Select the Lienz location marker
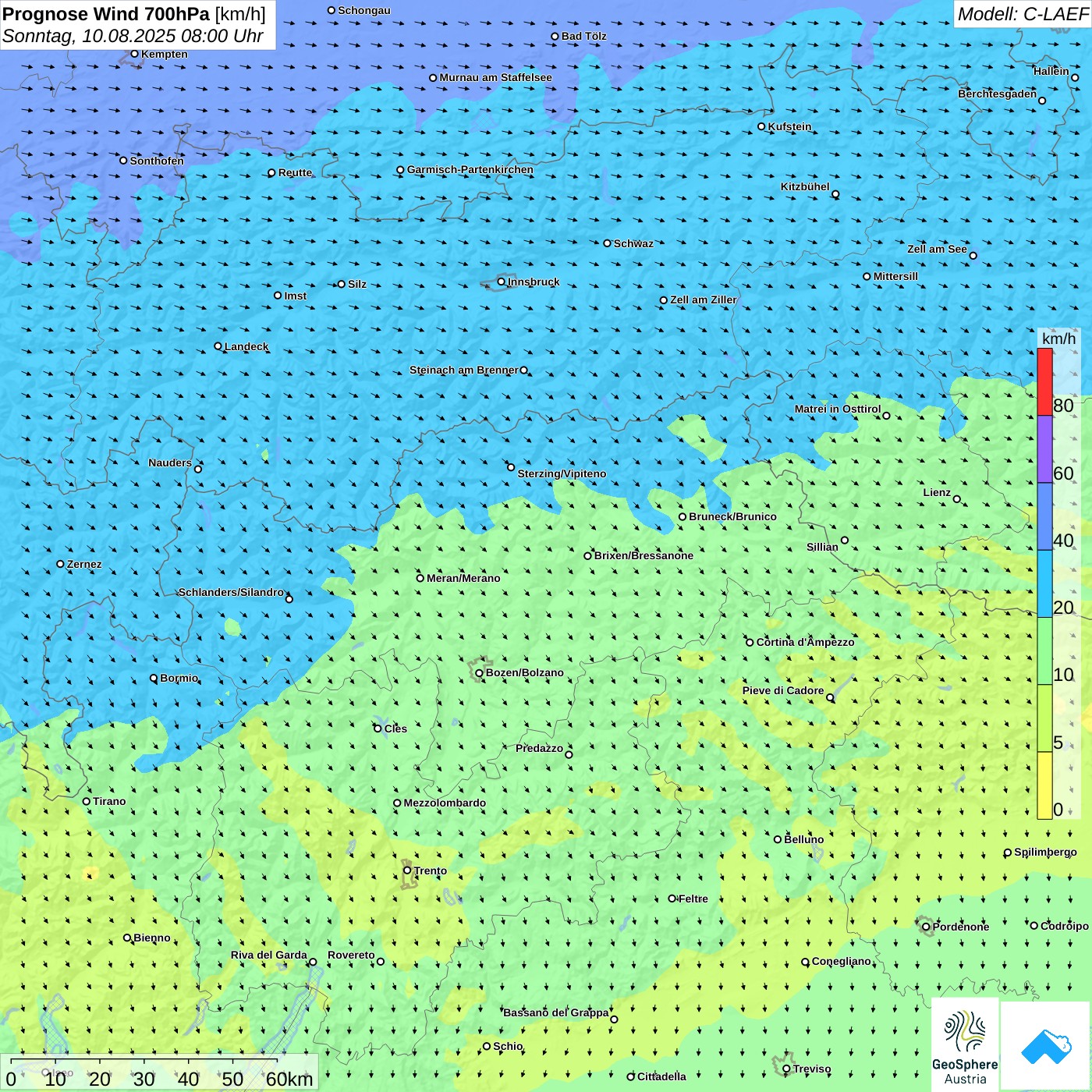This screenshot has width=1092, height=1092. point(957,499)
